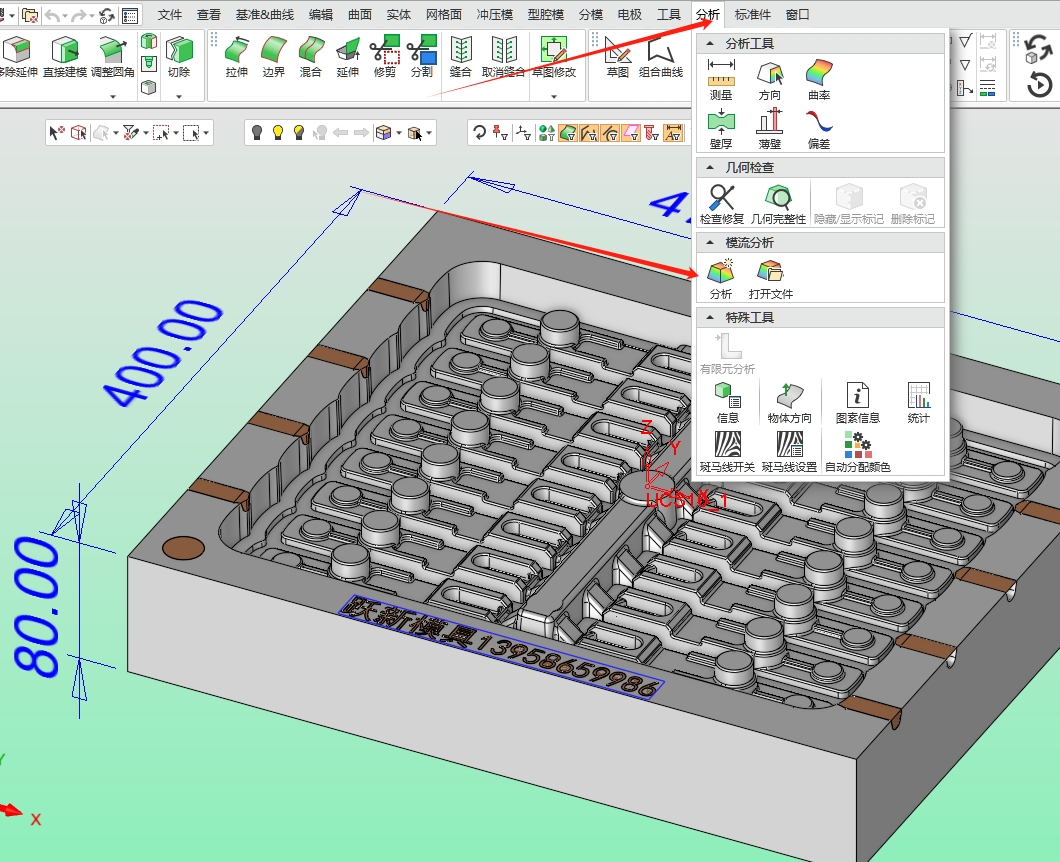Open the display mode cube dropdown arrow
Image resolution: width=1060 pixels, height=862 pixels.
(x=400, y=133)
